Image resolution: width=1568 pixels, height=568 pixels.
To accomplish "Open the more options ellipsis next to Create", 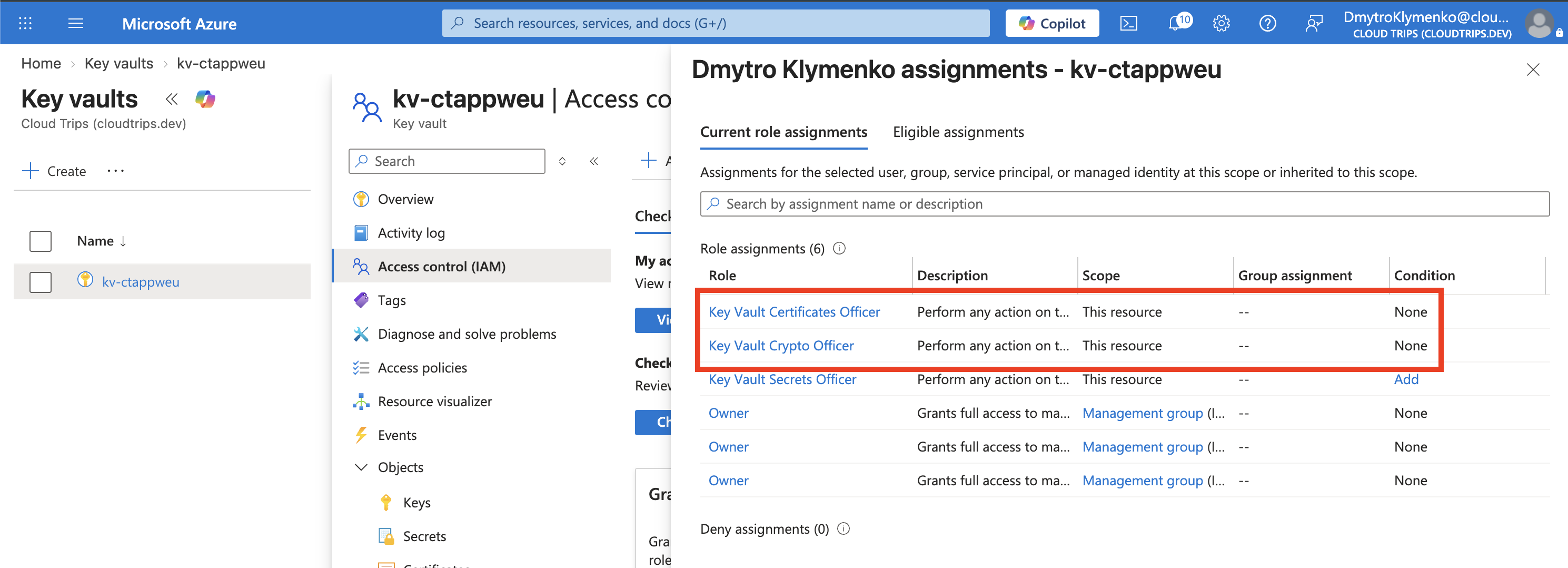I will (x=116, y=171).
